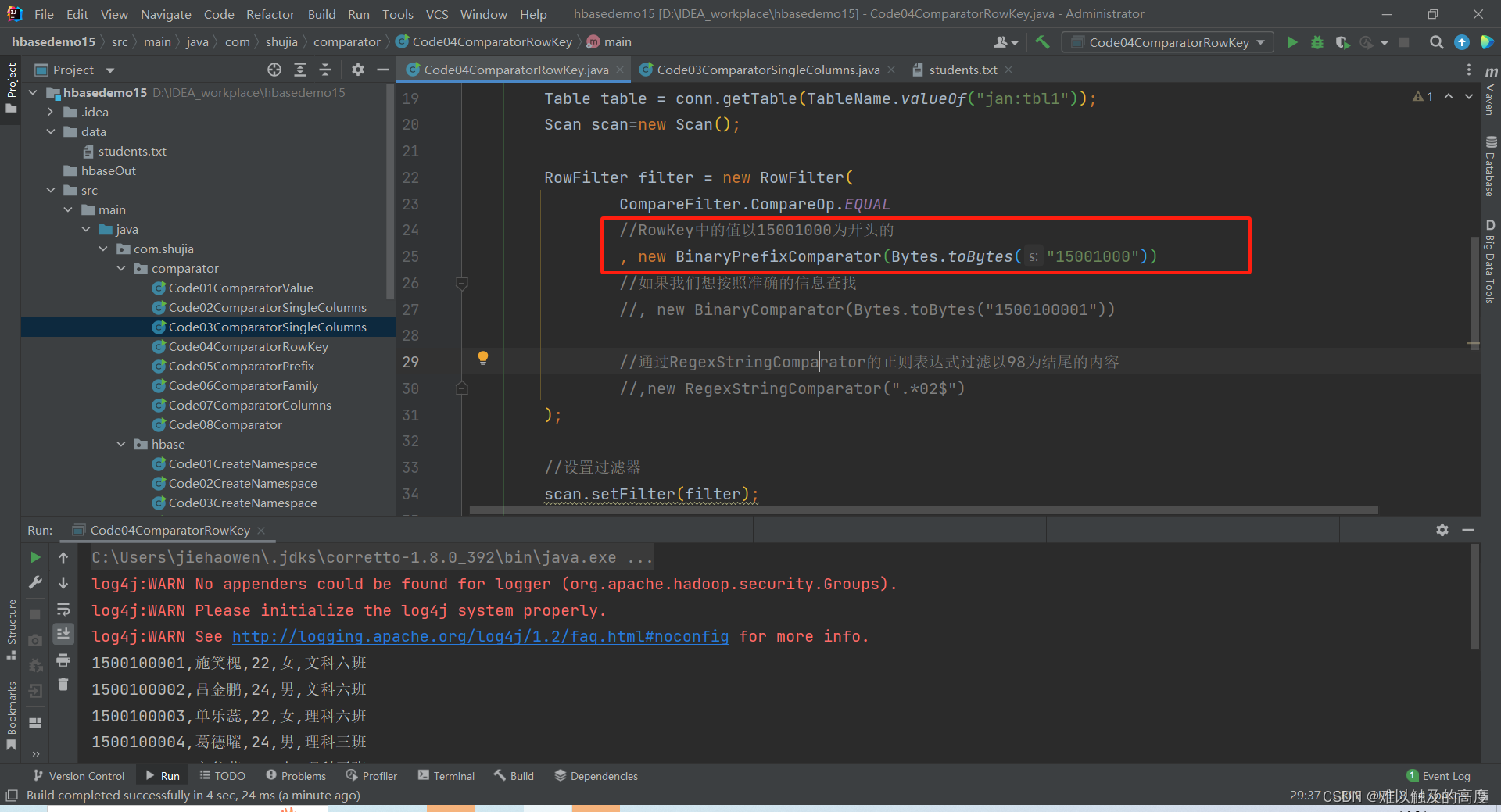Collapse the src folder
1501x812 pixels.
51,190
